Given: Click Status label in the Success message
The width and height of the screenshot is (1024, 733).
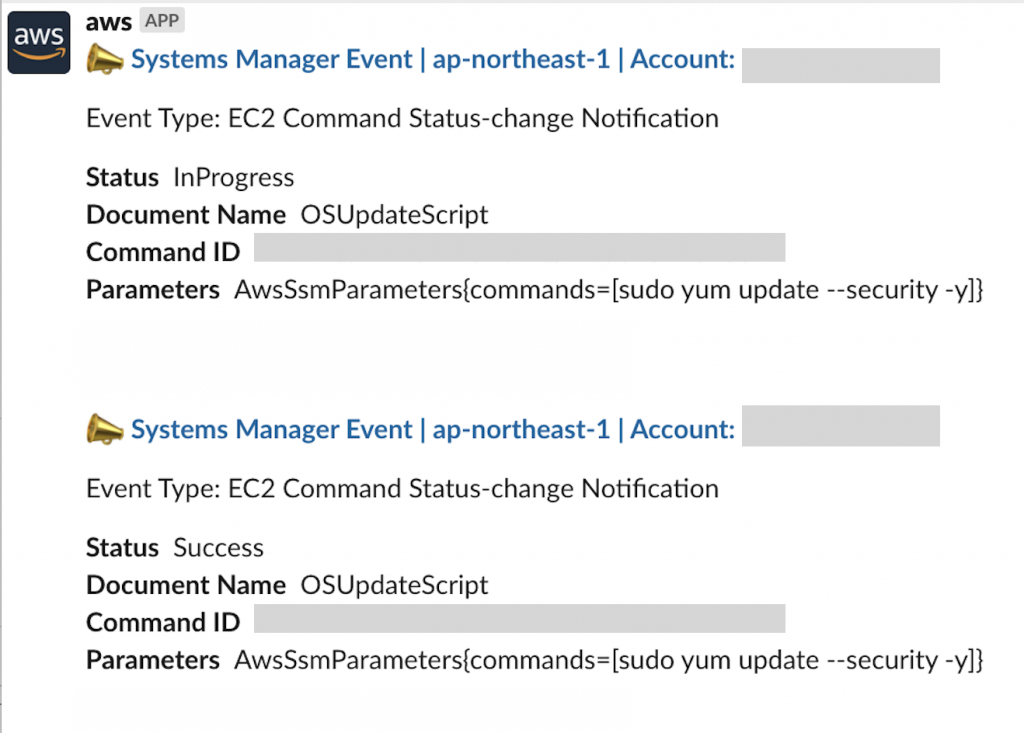Looking at the screenshot, I should point(122,547).
